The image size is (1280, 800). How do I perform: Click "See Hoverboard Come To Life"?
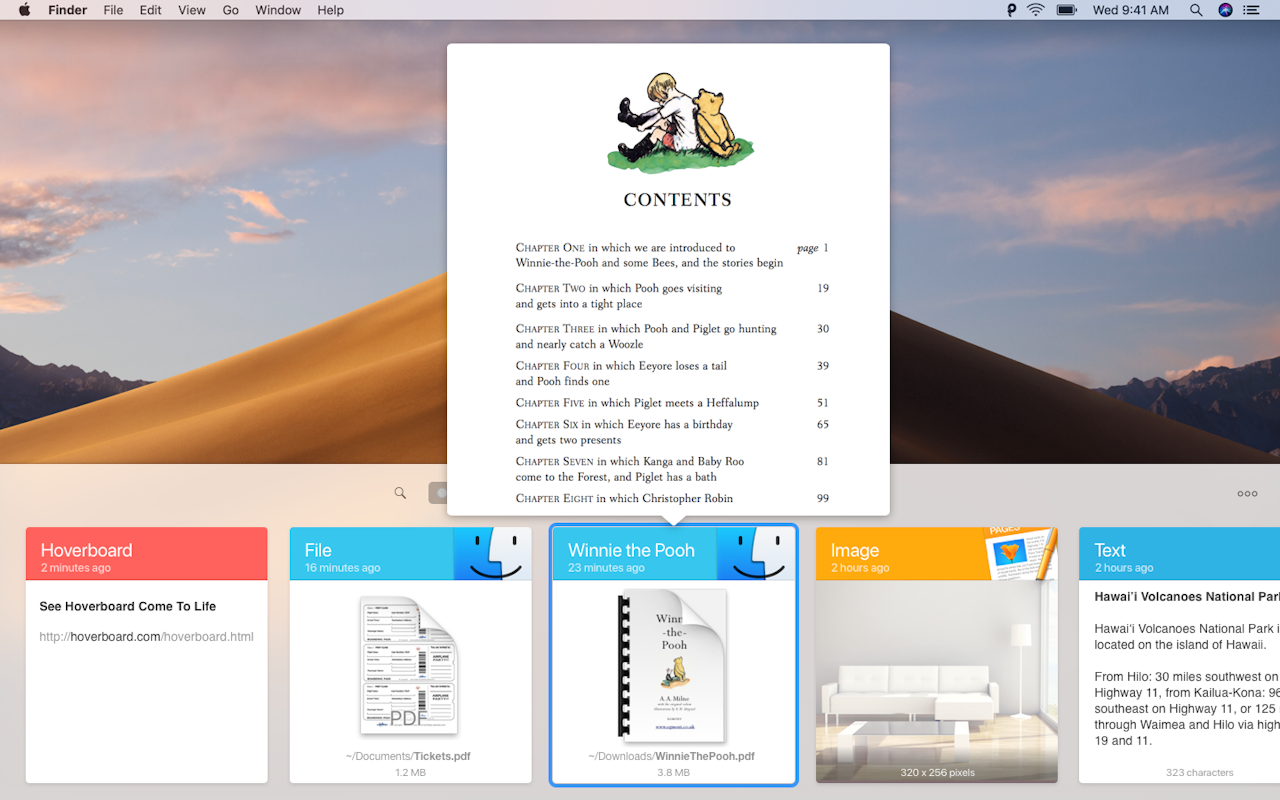[x=127, y=606]
